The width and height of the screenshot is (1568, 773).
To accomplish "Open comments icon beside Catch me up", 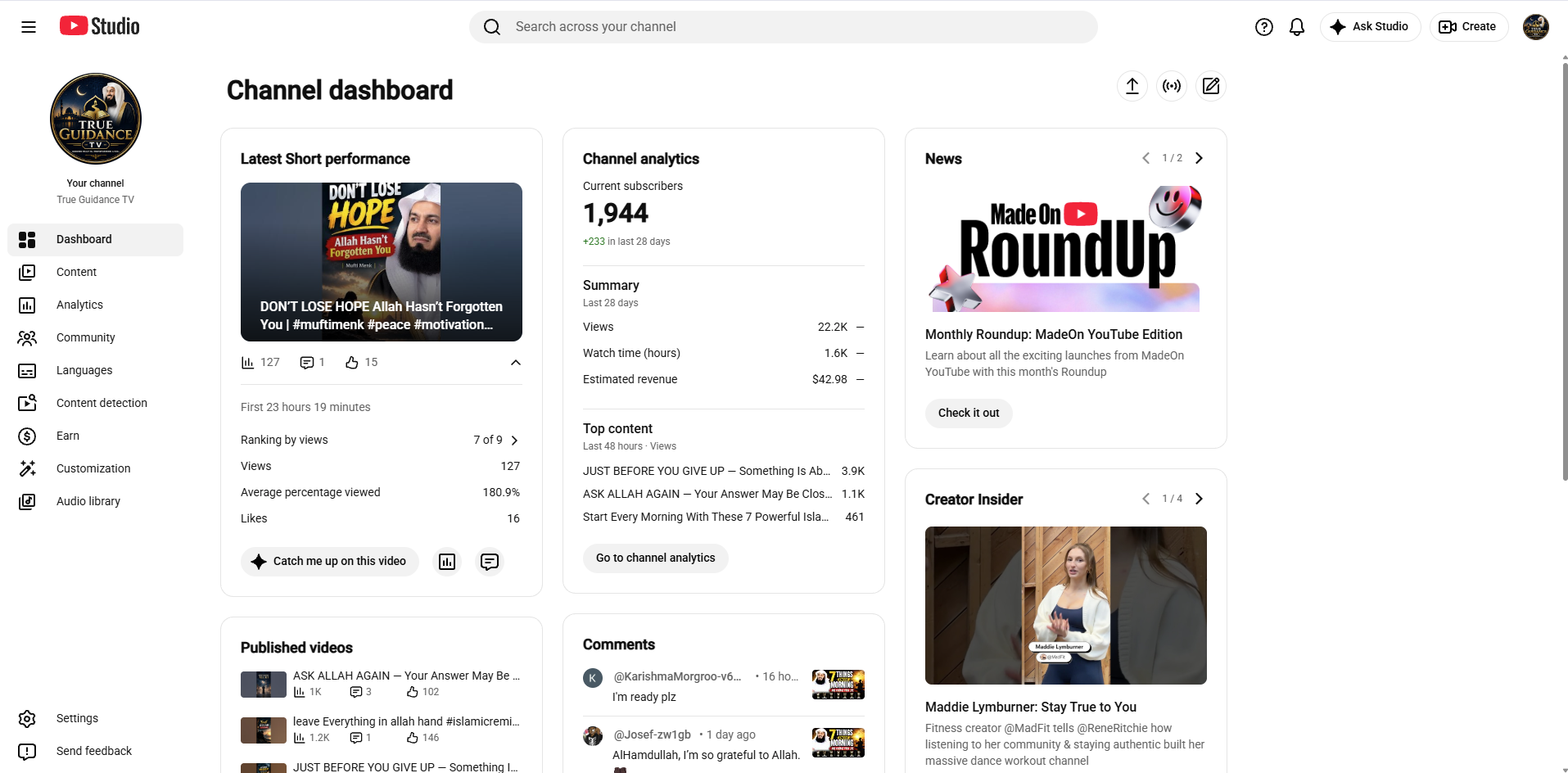I will click(x=490, y=562).
